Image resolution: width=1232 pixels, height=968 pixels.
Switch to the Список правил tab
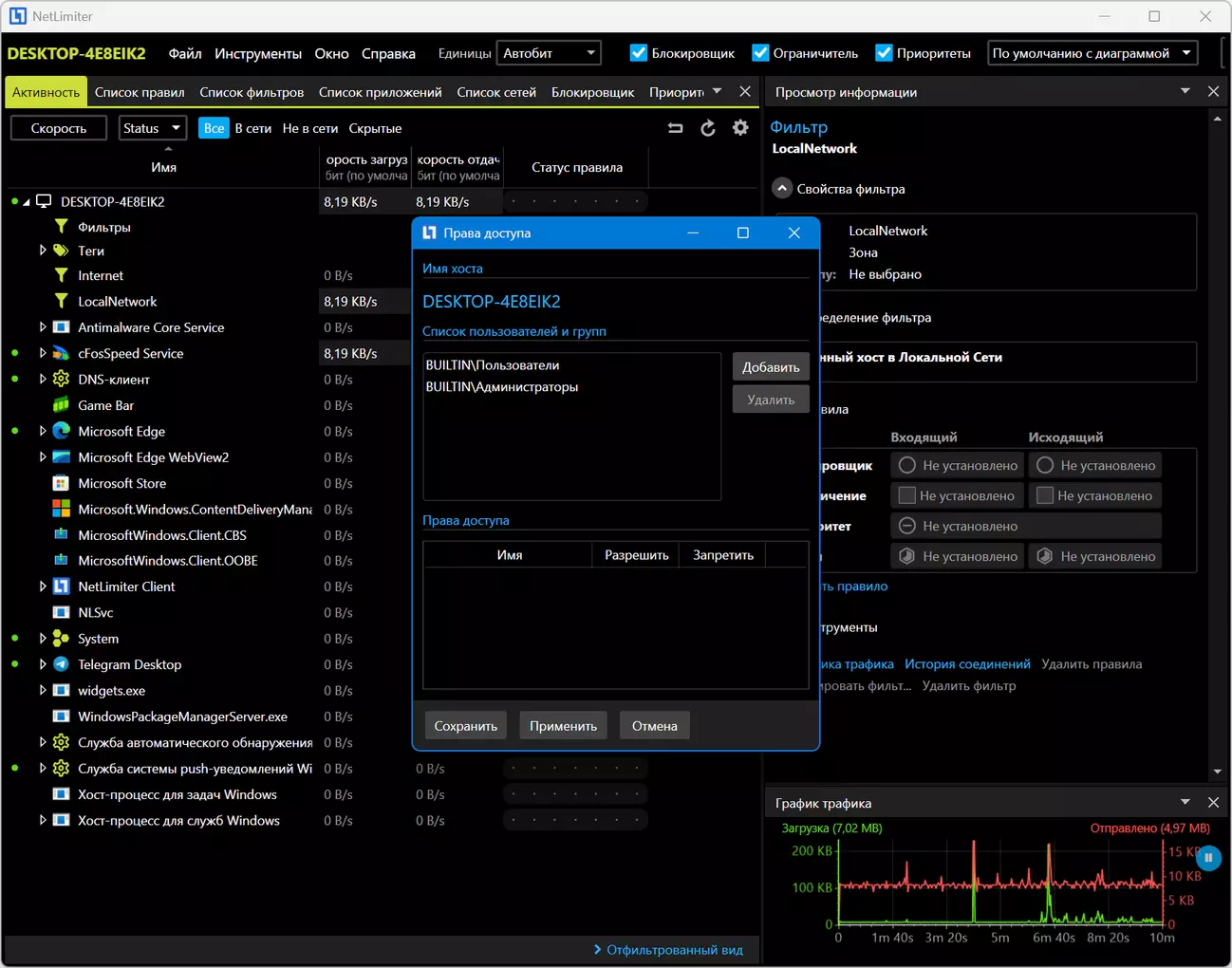point(140,92)
